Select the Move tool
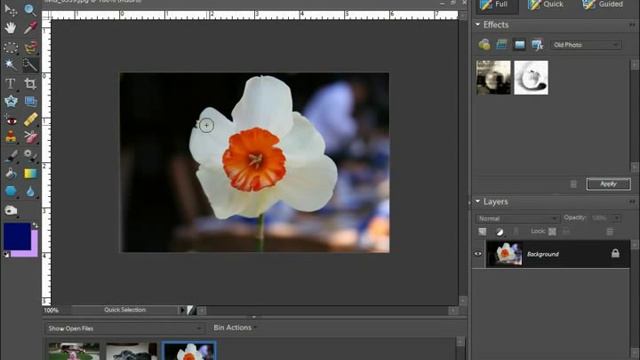The width and height of the screenshot is (640, 360). point(11,10)
